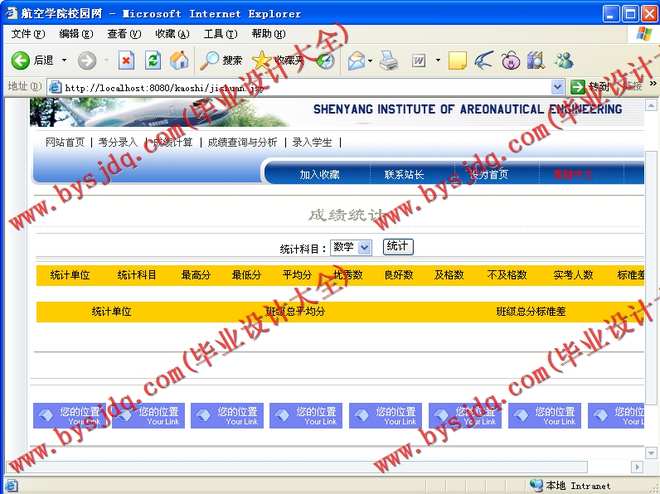Expand the Back button history arrow
The width and height of the screenshot is (660, 494).
tap(63, 60)
